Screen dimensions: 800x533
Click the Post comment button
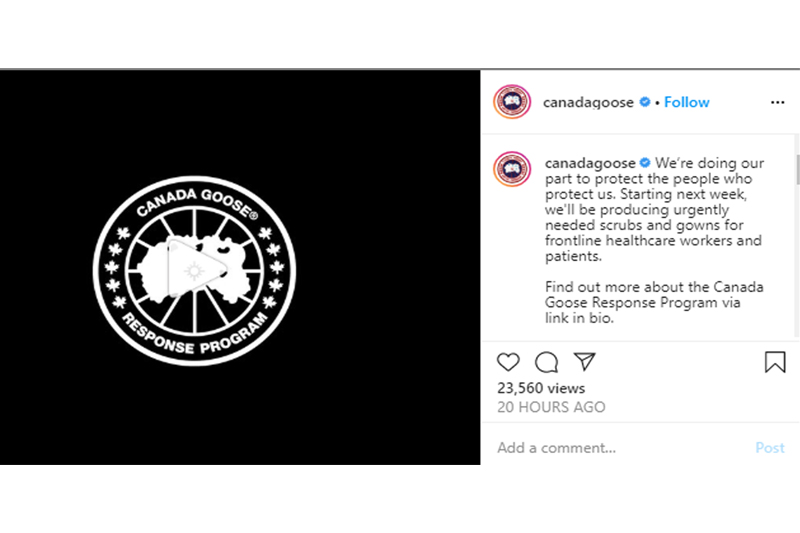tap(770, 448)
